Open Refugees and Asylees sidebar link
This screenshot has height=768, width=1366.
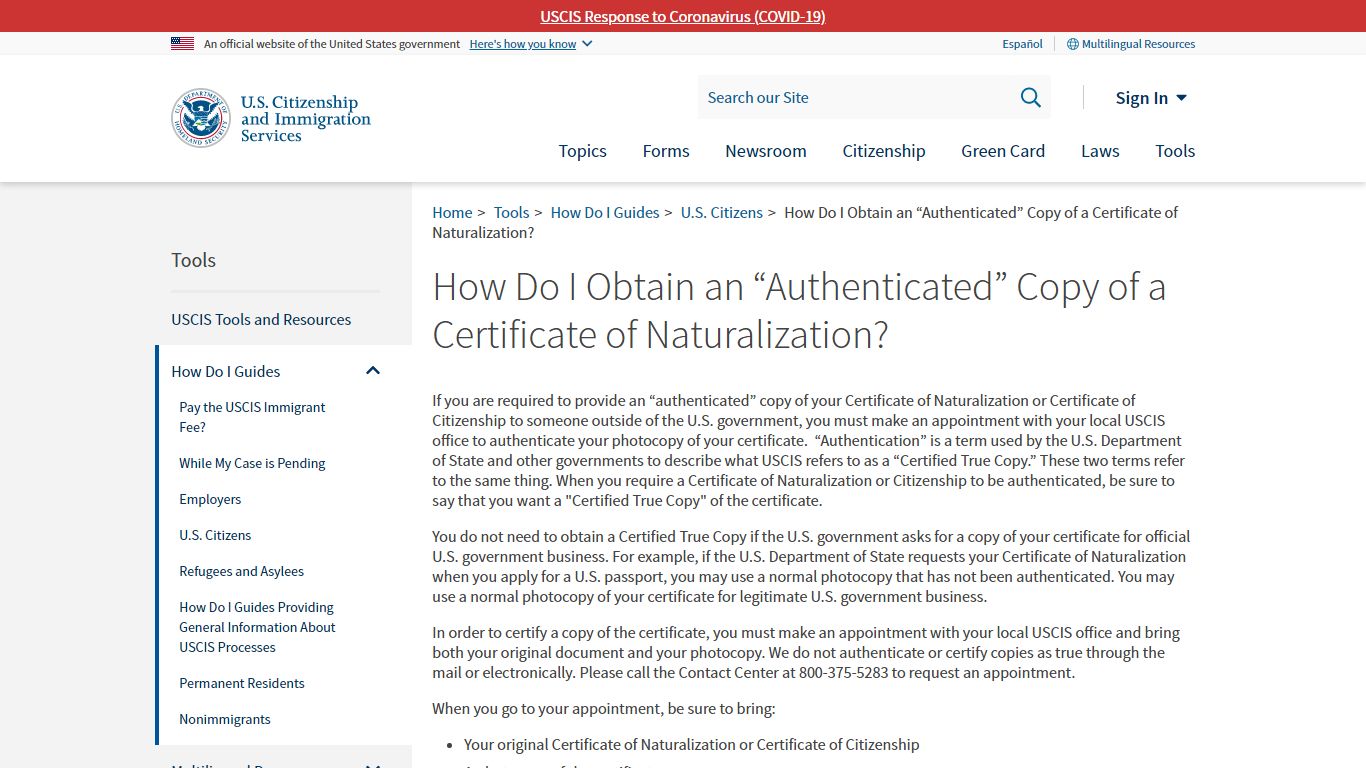[241, 571]
